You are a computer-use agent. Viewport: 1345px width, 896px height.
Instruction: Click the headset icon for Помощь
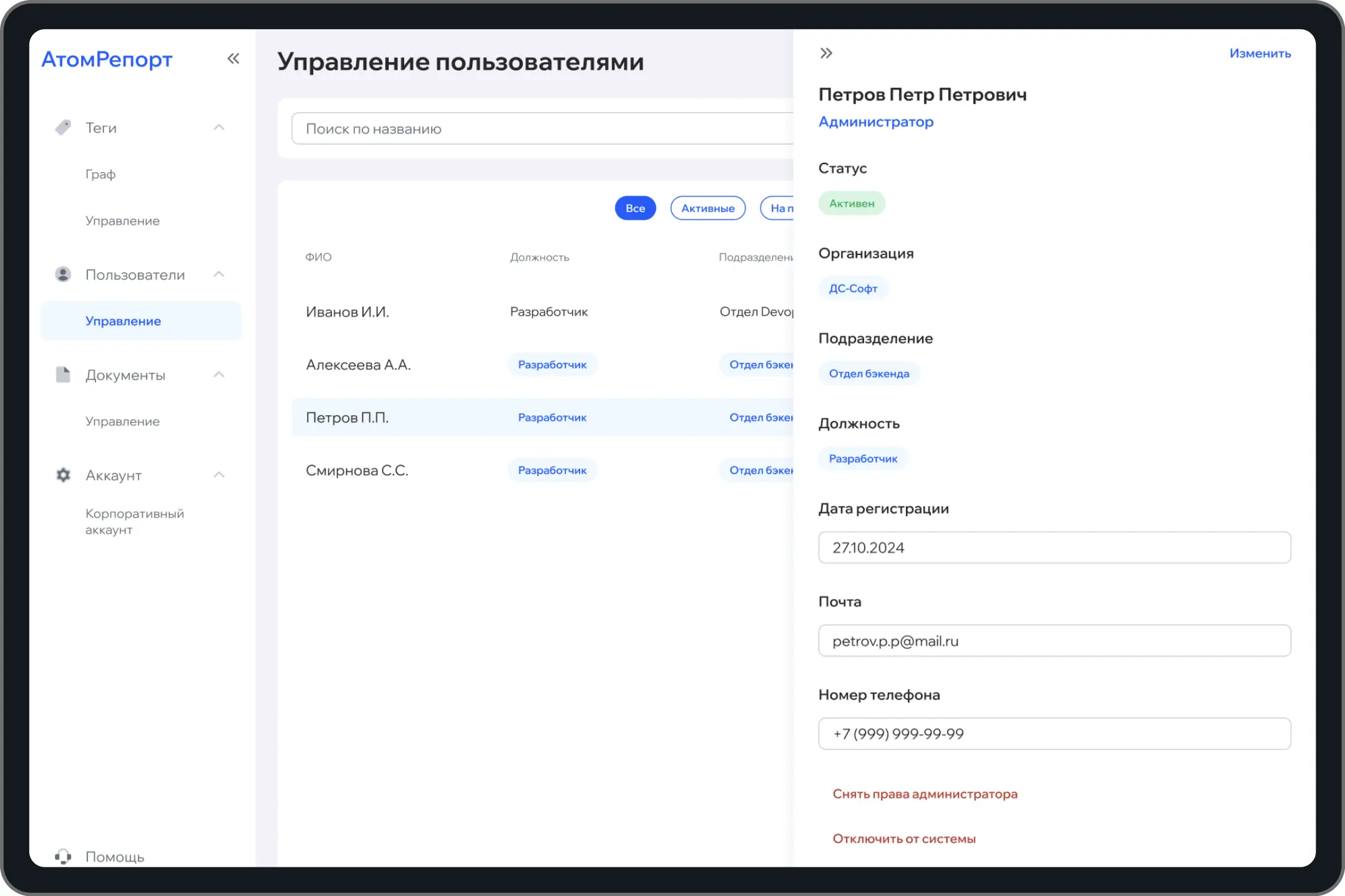click(63, 856)
